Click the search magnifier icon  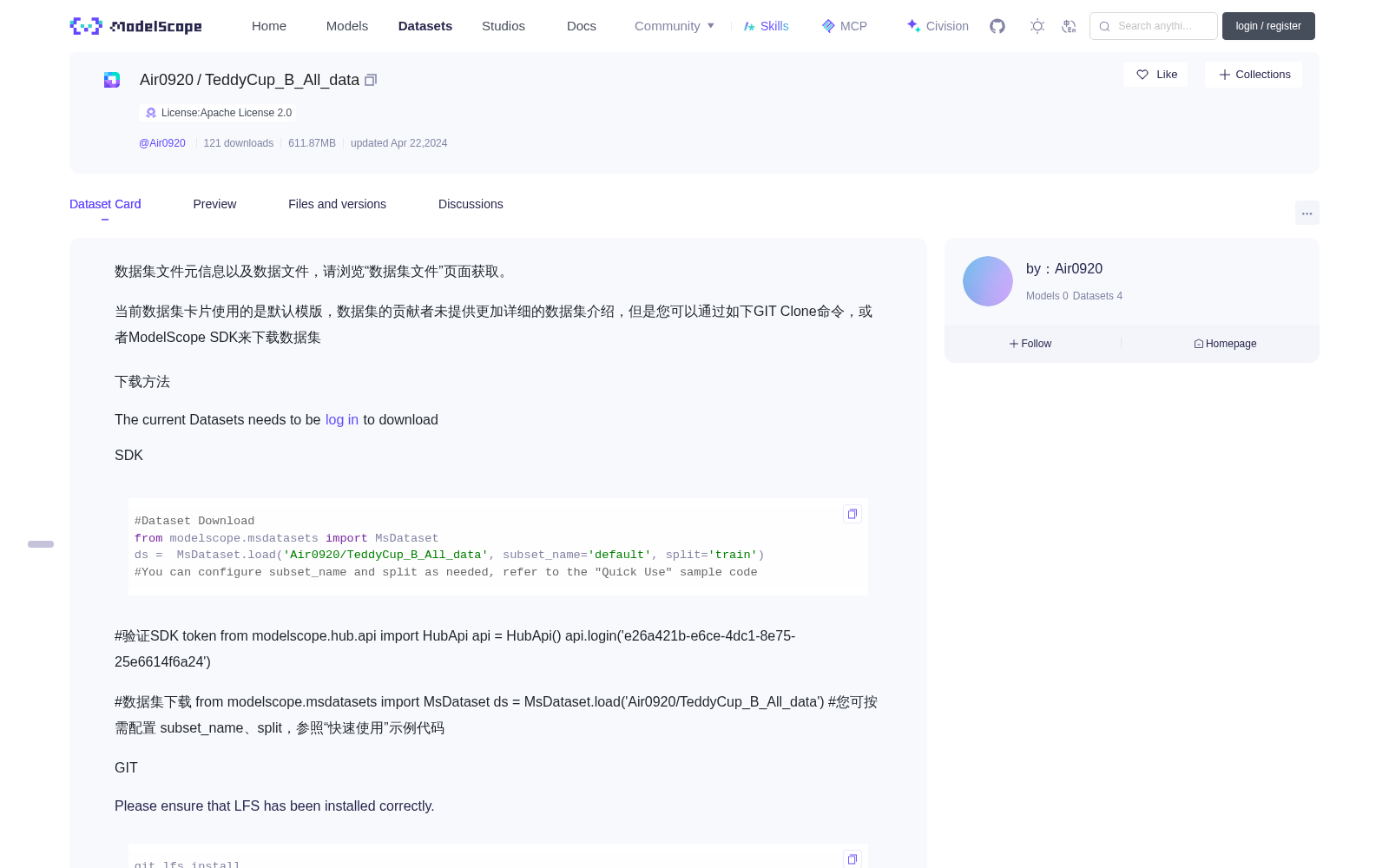(x=1104, y=26)
